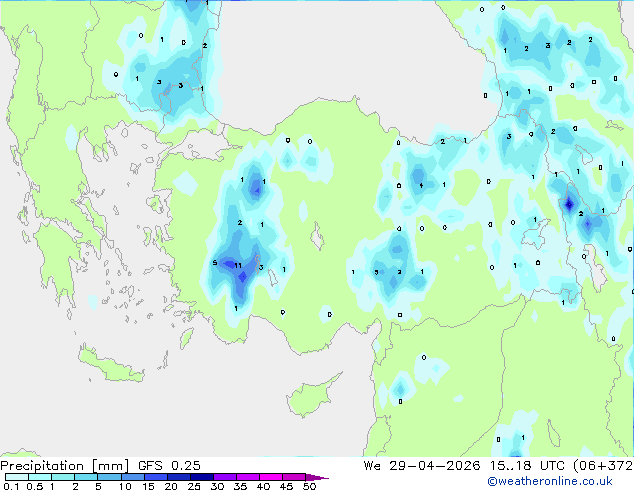Click the 5–10 mm legend color swatch
Image resolution: width=634 pixels, height=490 pixels.
109,477
